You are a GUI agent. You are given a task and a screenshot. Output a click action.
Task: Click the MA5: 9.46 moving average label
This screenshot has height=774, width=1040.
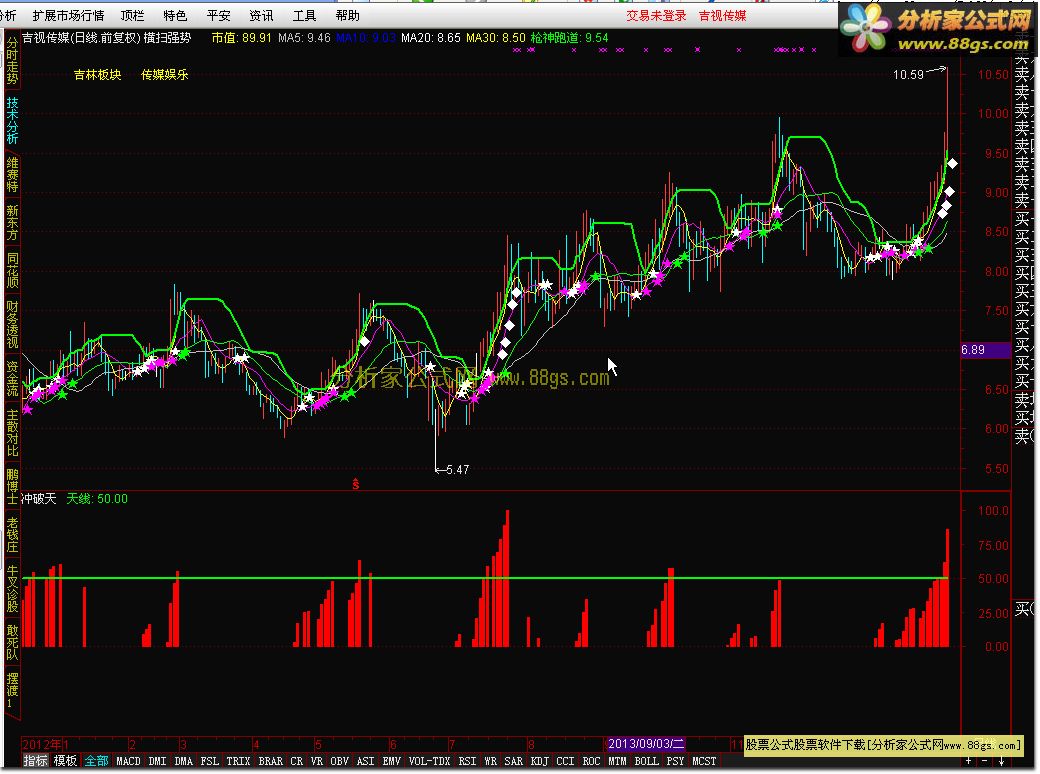click(x=304, y=38)
